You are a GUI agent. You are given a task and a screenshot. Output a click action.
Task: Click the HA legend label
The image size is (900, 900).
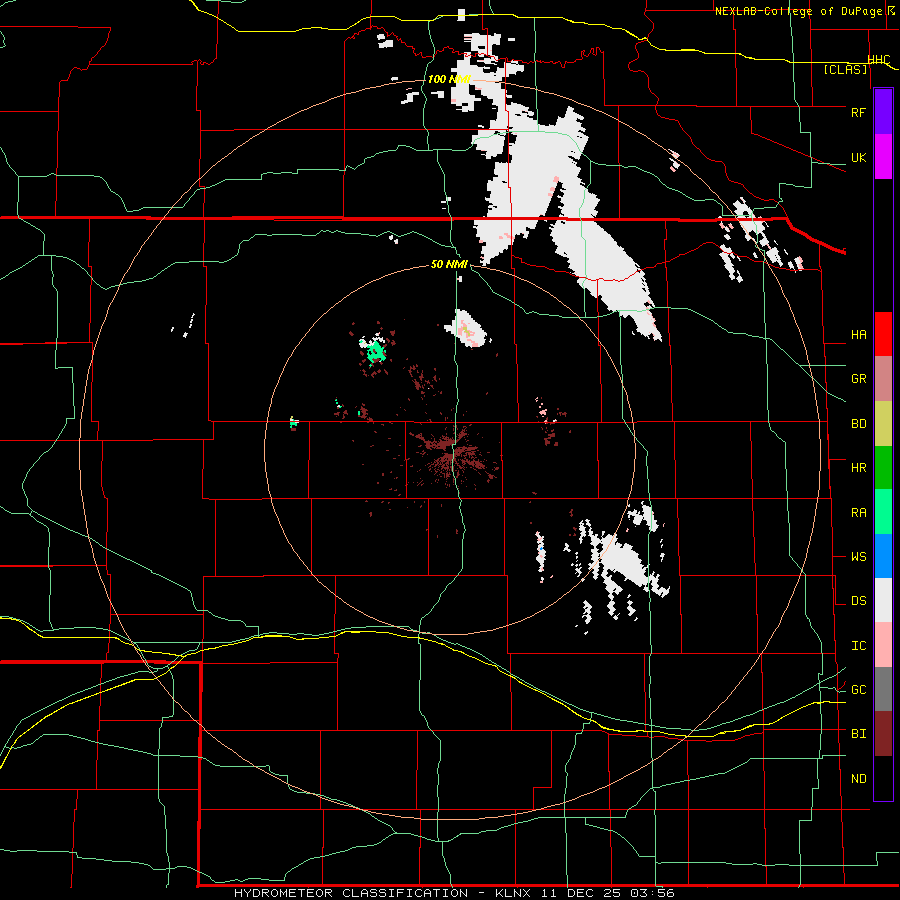point(858,335)
